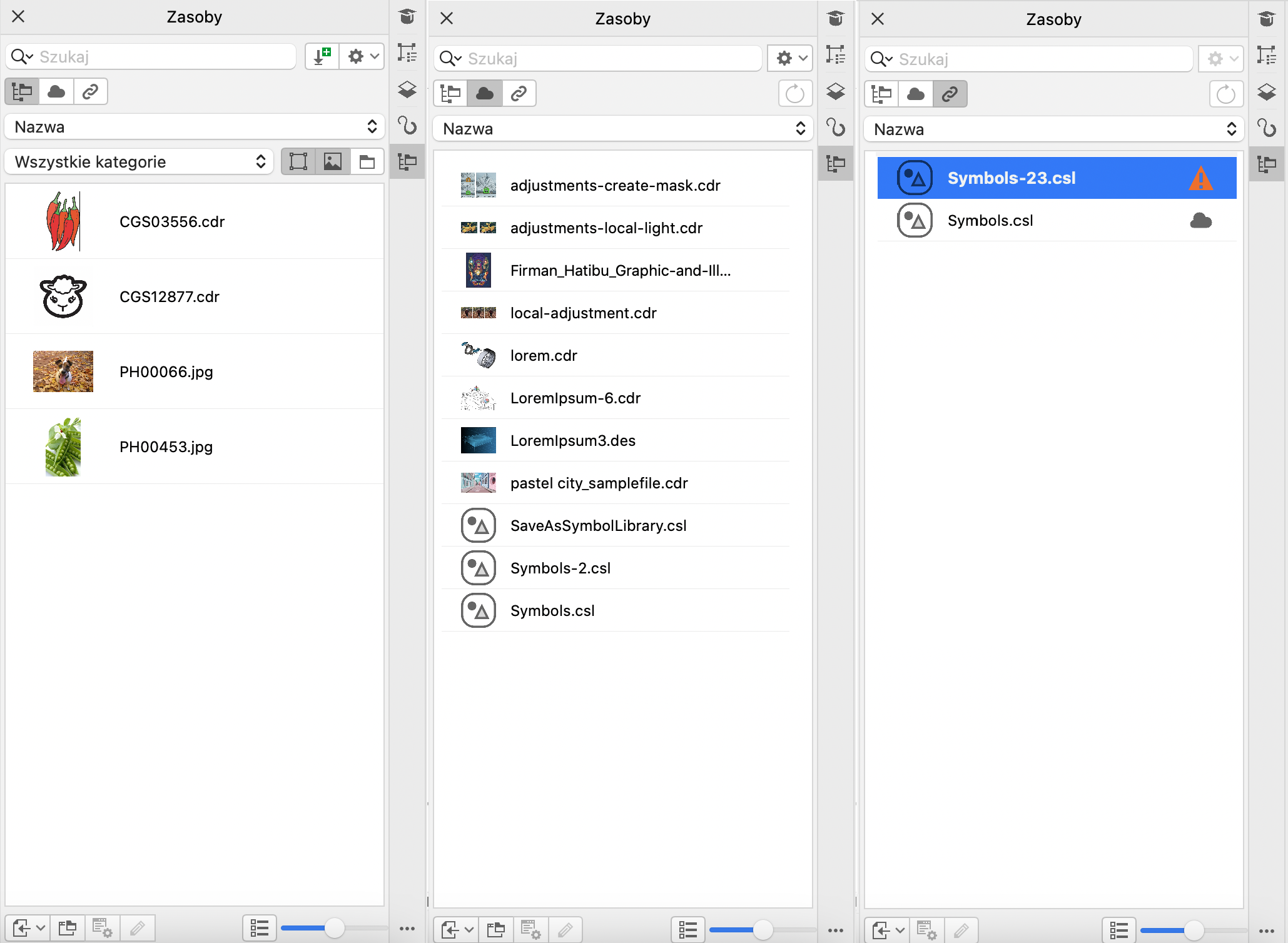Open the Objects layers docker in middle sidebar
The image size is (1288, 943).
pyautogui.click(x=836, y=91)
